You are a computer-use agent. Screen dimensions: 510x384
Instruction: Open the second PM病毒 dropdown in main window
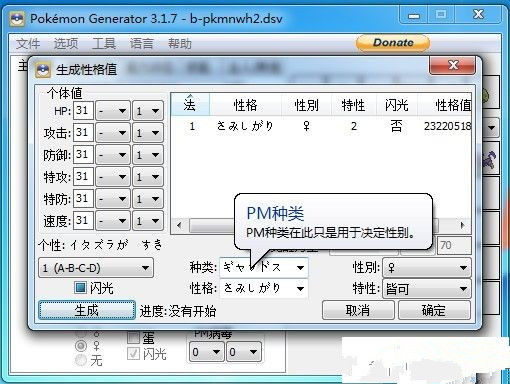(243, 351)
